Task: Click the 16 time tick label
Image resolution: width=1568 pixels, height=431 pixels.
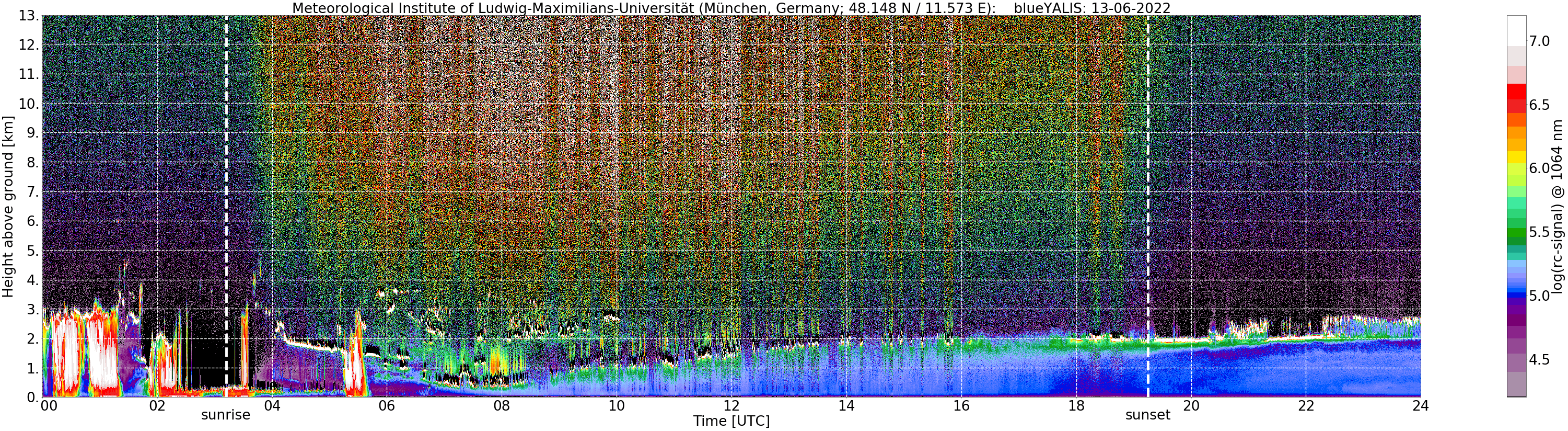Action: [961, 405]
